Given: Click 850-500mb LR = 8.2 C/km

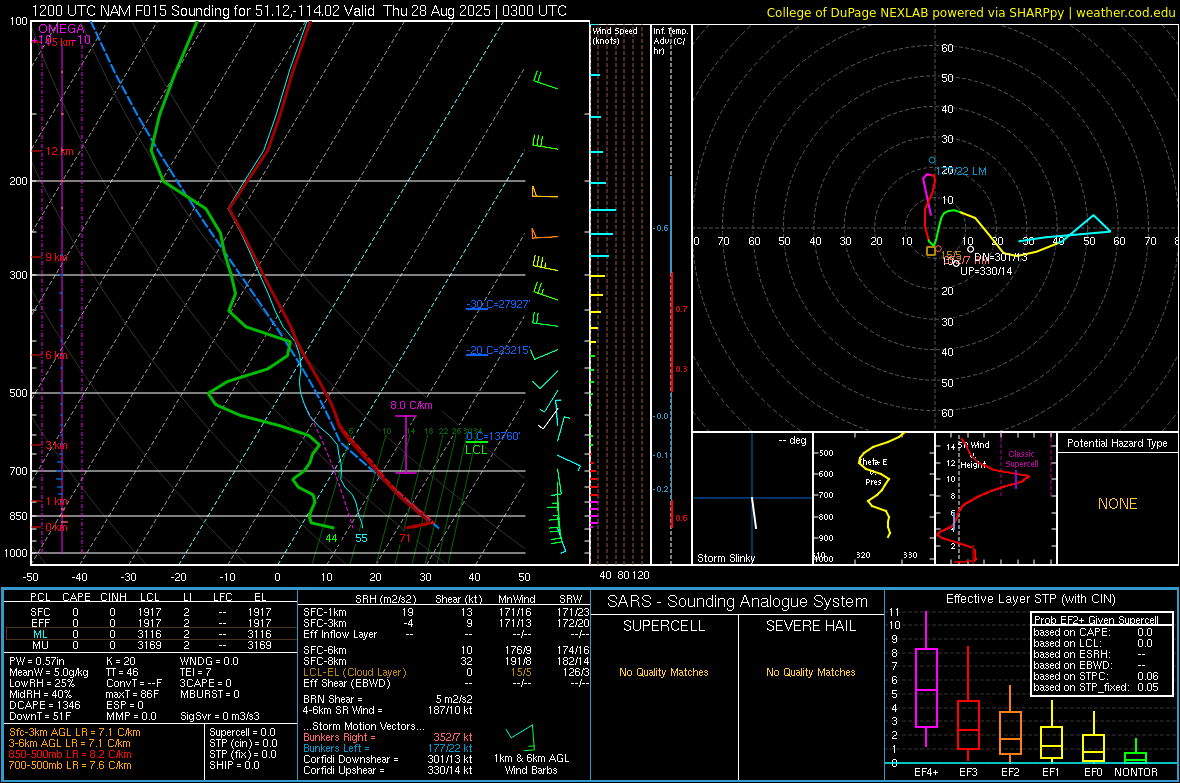Looking at the screenshot, I should click(x=70, y=754).
